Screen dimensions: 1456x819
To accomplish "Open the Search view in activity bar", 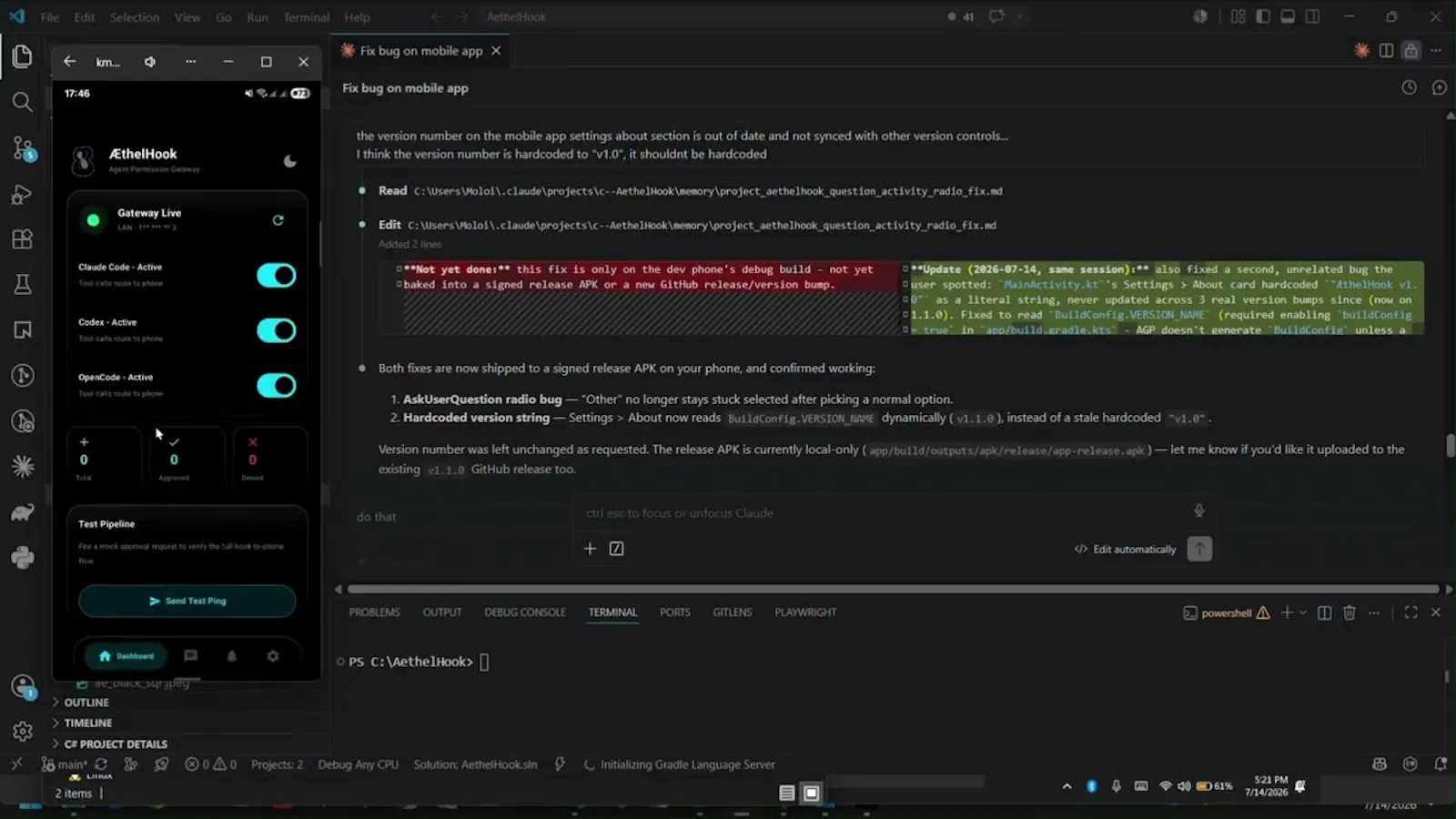I will (23, 102).
